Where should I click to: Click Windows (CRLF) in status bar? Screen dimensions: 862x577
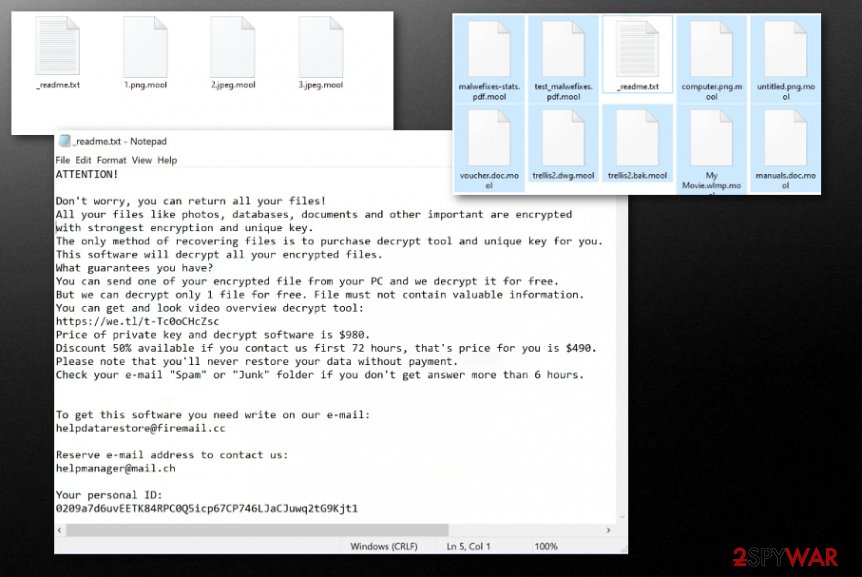384,546
